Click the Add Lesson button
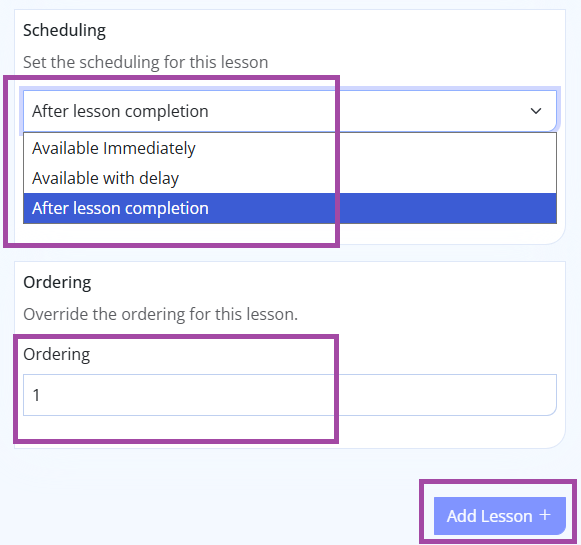Image resolution: width=581 pixels, height=545 pixels. point(499,516)
